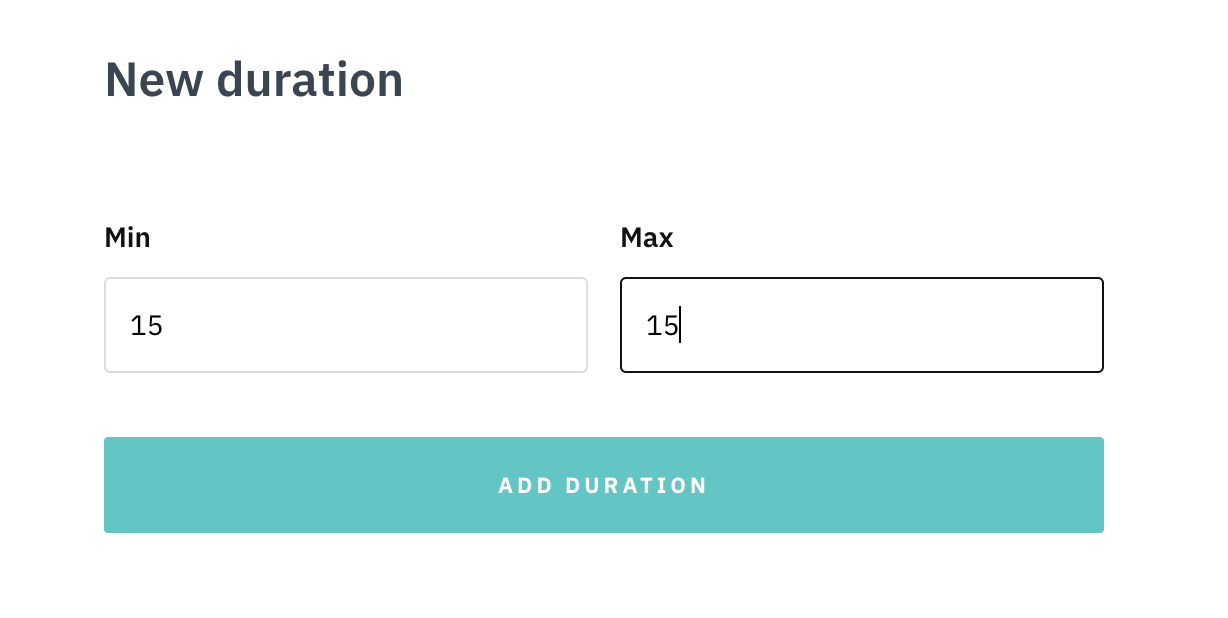Click the 15 value in Min field
Viewport: 1228px width, 618px height.
coord(147,326)
